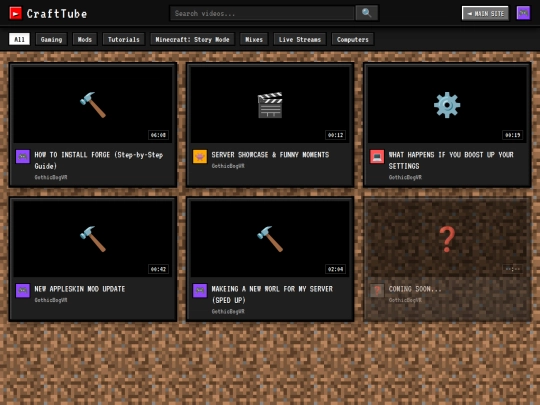The image size is (540, 405).
Task: Open Makeing a New Worl video title
Action: (x=272, y=294)
